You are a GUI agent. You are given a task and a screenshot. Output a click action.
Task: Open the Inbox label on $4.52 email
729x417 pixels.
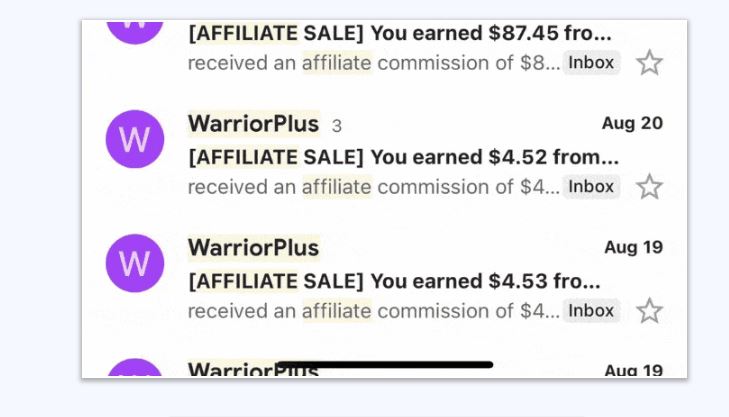591,187
